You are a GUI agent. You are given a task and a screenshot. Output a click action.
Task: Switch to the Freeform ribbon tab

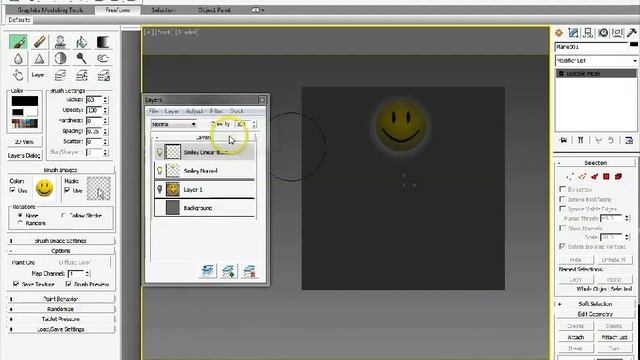tap(118, 10)
